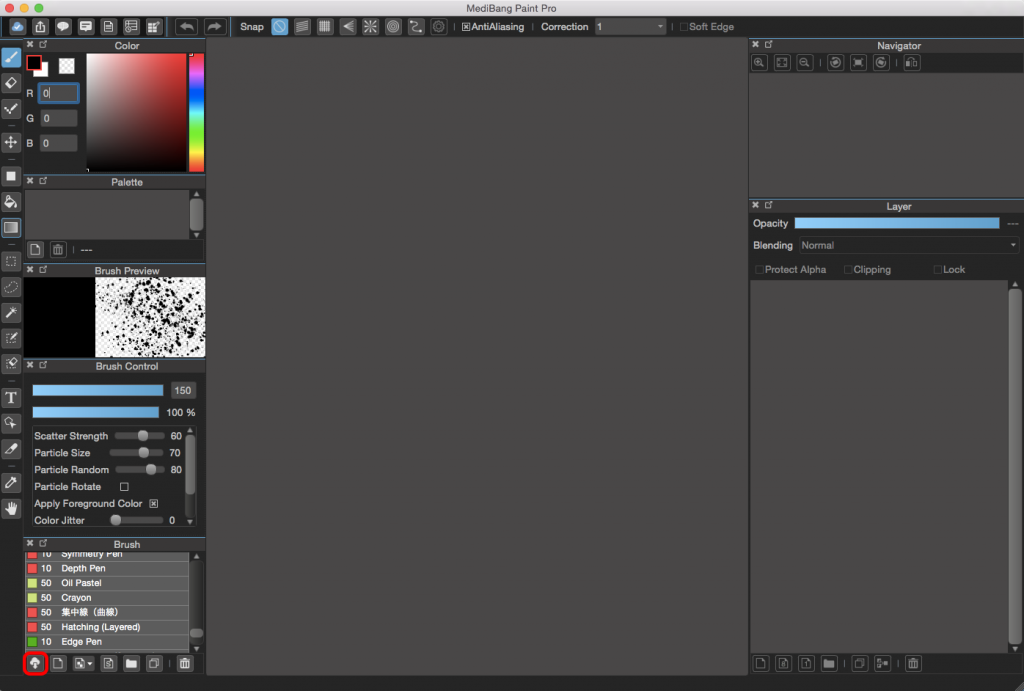This screenshot has width=1024, height=691.
Task: Select the Move tool
Action: (x=11, y=142)
